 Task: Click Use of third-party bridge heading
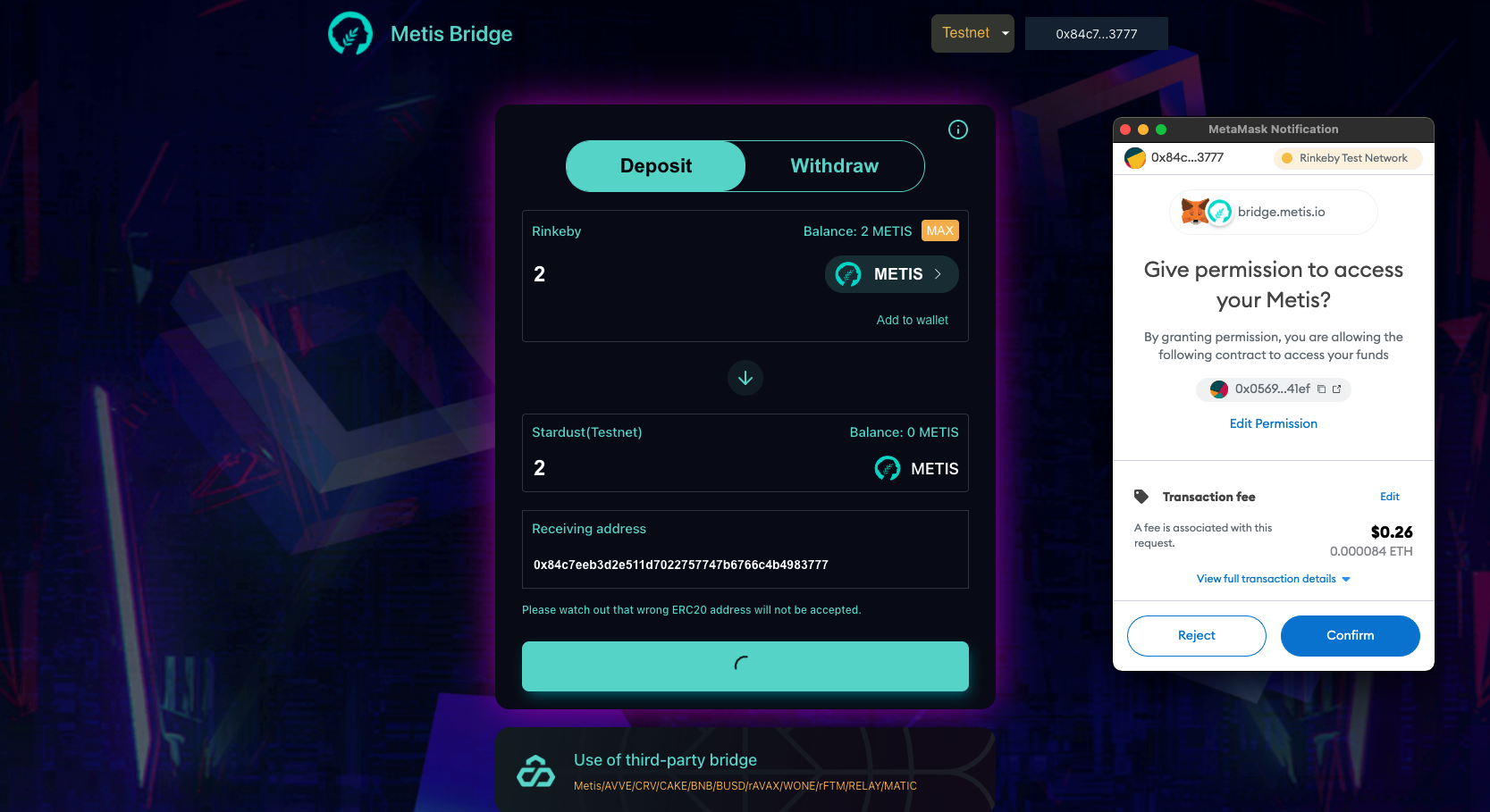(665, 760)
